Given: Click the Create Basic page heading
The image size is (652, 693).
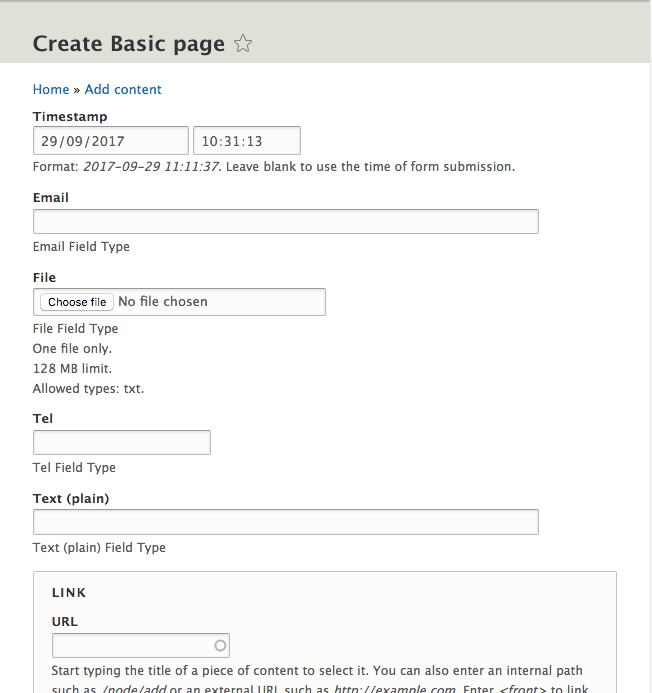Looking at the screenshot, I should pos(129,44).
